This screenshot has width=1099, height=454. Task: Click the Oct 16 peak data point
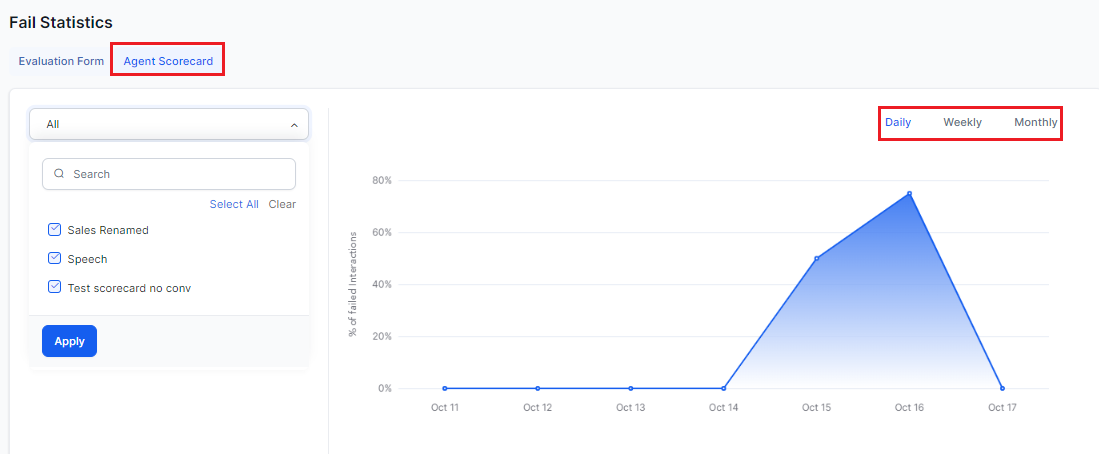909,193
